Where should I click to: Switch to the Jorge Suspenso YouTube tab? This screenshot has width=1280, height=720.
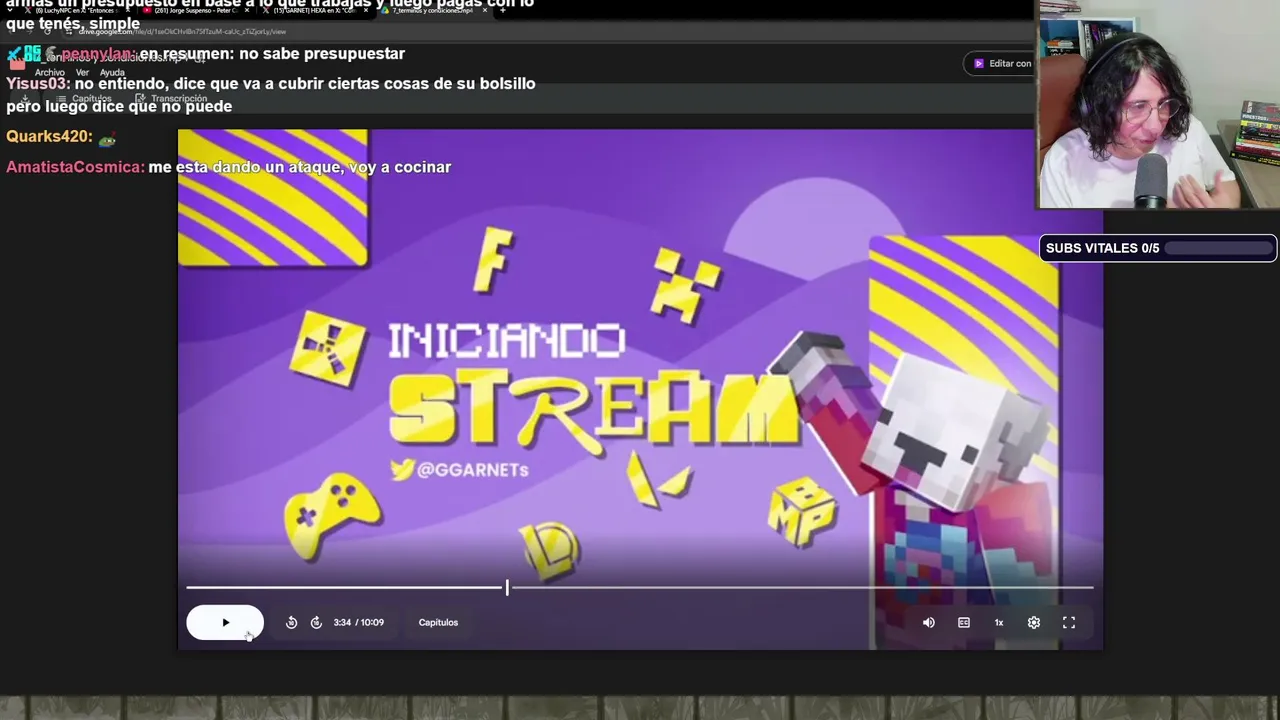196,10
